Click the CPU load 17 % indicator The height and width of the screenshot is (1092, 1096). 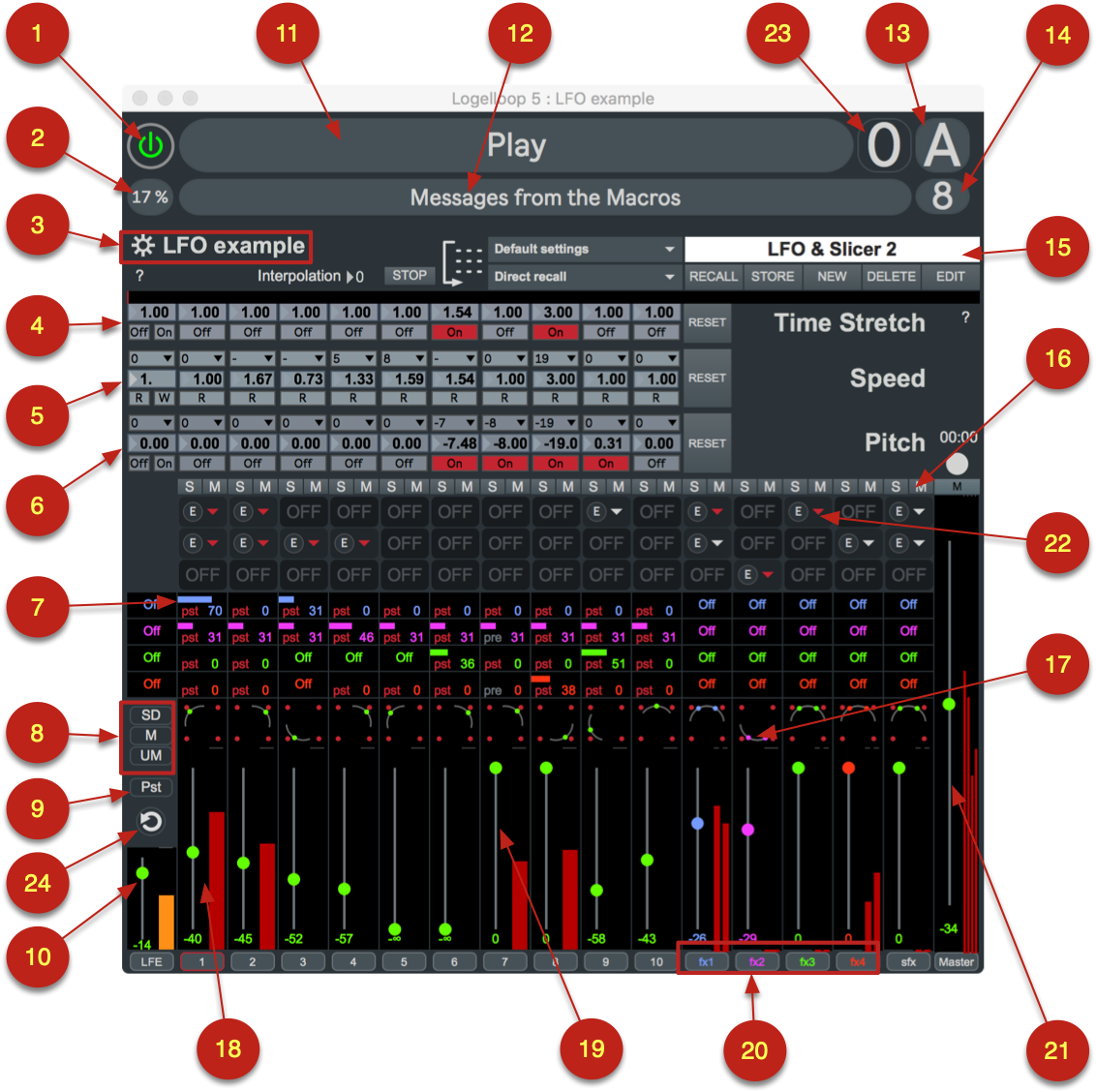point(150,197)
